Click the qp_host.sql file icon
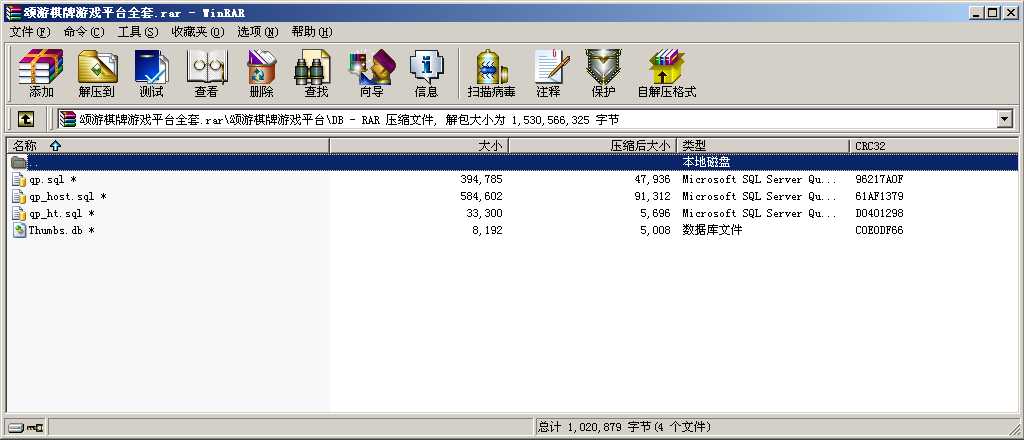 pyautogui.click(x=20, y=196)
